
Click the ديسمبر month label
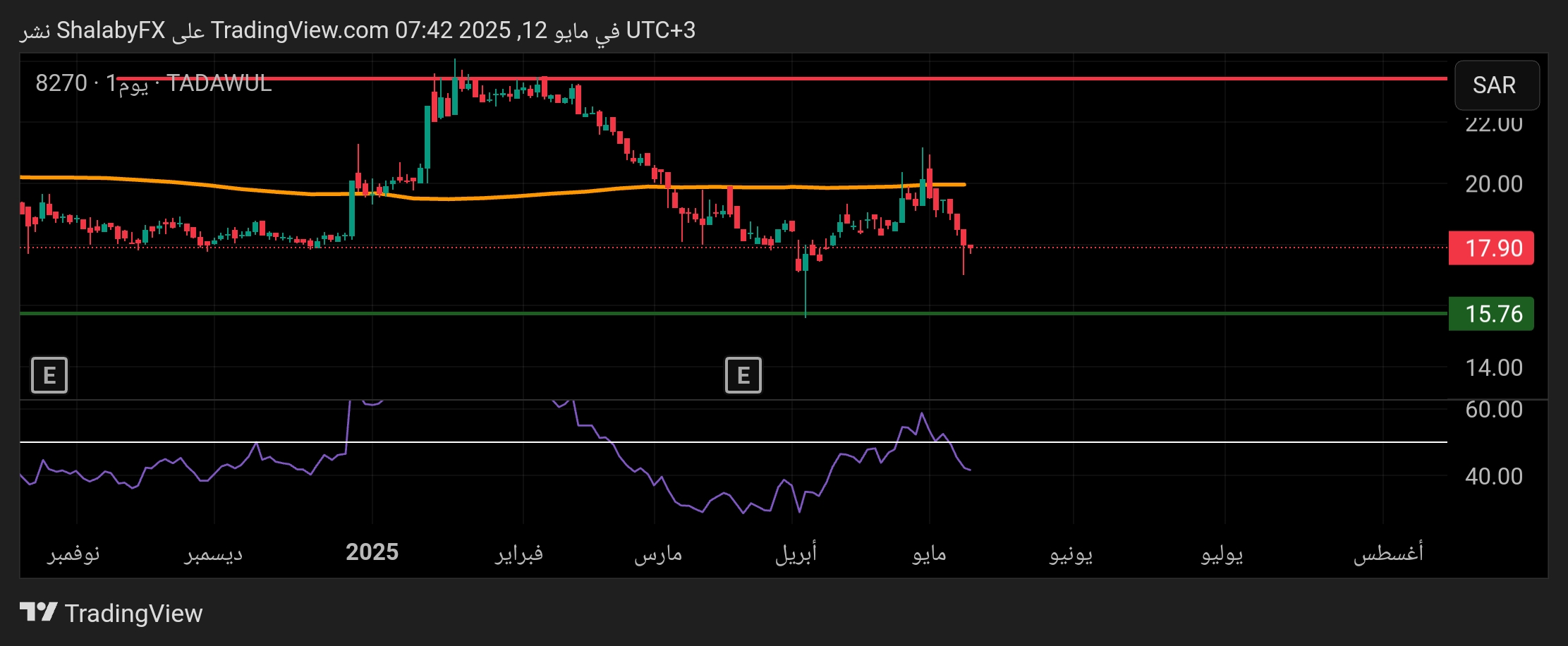(x=214, y=554)
